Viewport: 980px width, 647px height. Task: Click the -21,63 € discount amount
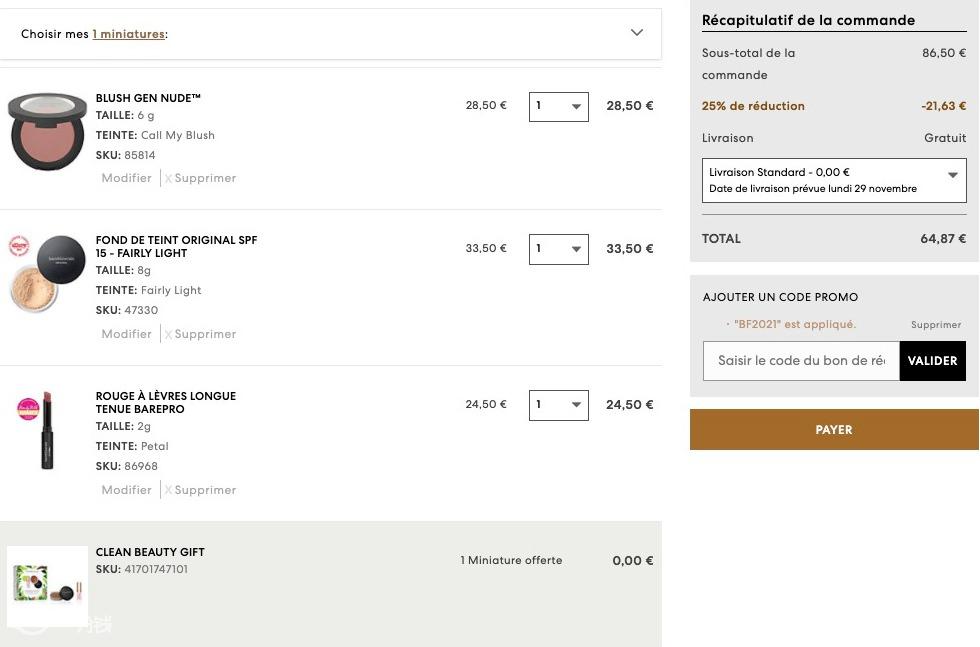[x=944, y=106]
